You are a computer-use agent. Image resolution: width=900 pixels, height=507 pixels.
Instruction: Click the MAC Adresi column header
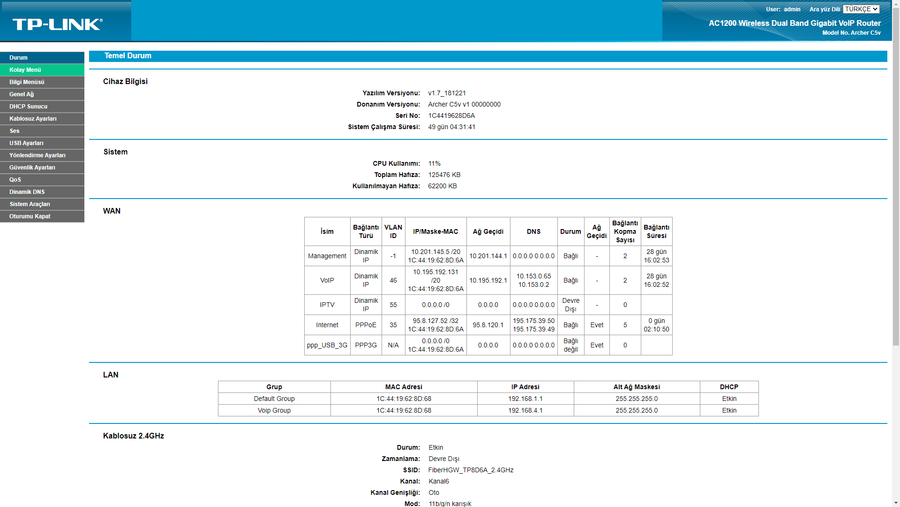[x=404, y=387]
